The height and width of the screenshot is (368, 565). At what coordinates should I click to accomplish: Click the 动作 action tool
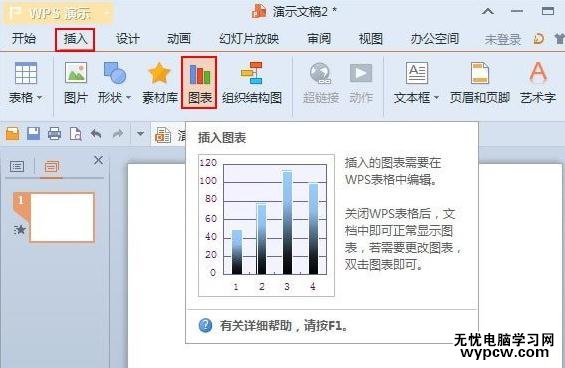361,83
